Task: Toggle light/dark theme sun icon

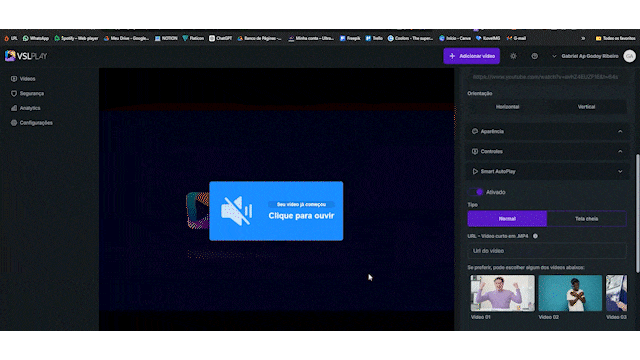Action: [513, 56]
